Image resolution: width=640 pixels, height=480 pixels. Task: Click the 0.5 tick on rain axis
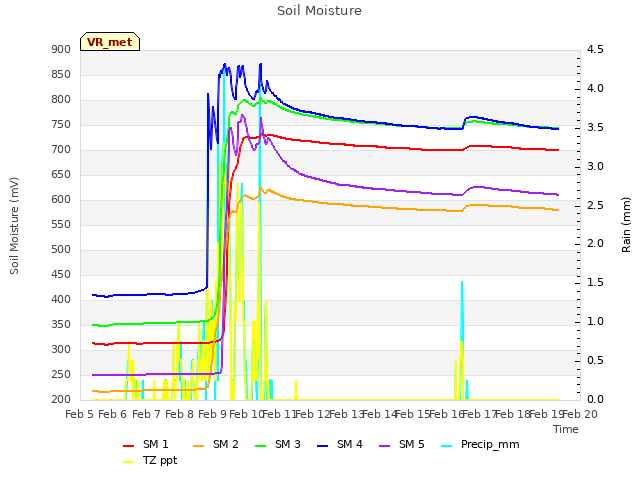(595, 361)
